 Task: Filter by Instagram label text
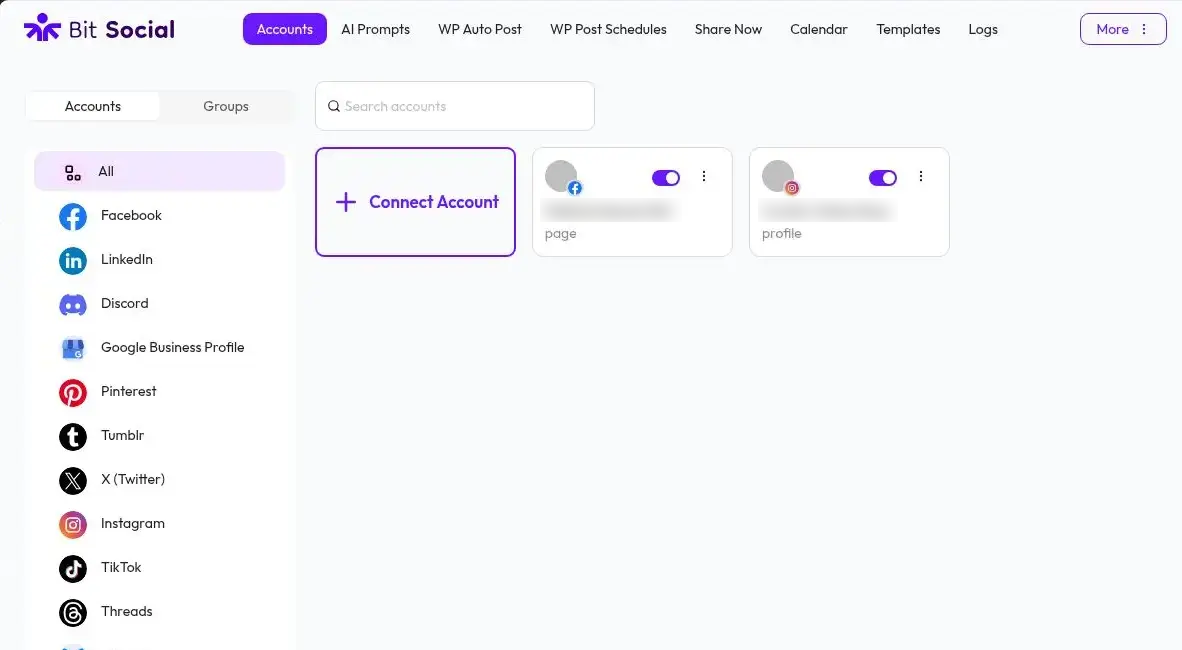[133, 523]
